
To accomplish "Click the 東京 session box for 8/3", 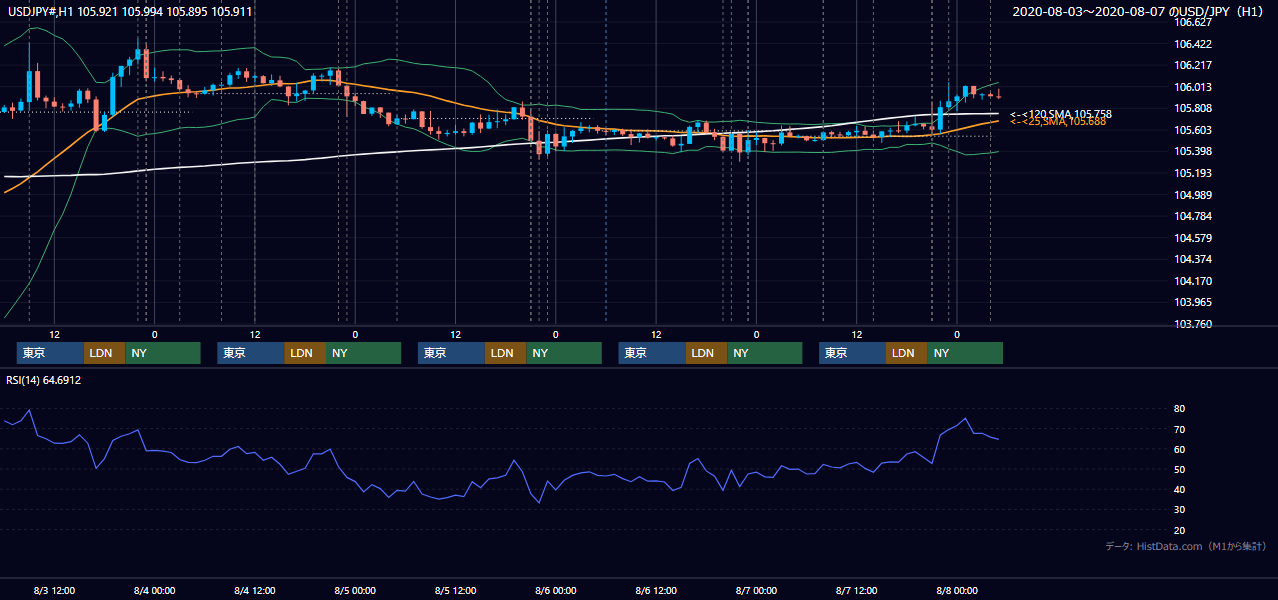I will pos(50,353).
